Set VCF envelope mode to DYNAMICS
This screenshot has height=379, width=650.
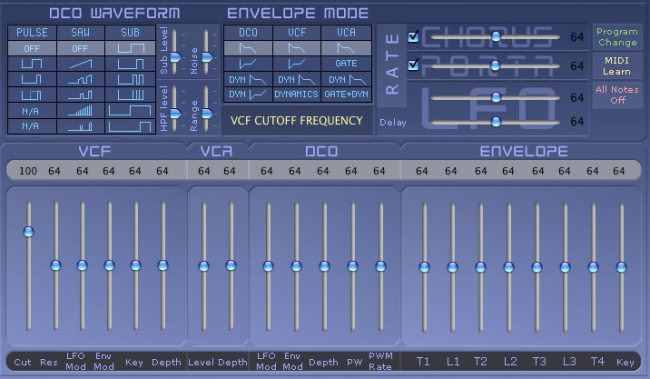297,95
